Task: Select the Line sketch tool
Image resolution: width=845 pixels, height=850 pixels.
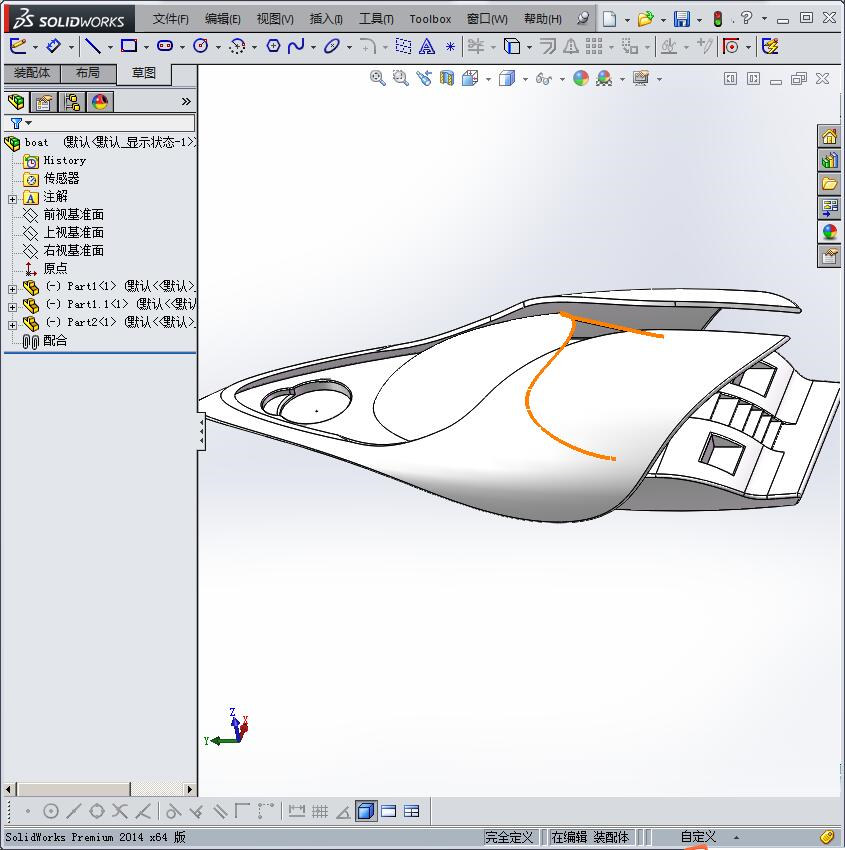Action: (x=92, y=45)
